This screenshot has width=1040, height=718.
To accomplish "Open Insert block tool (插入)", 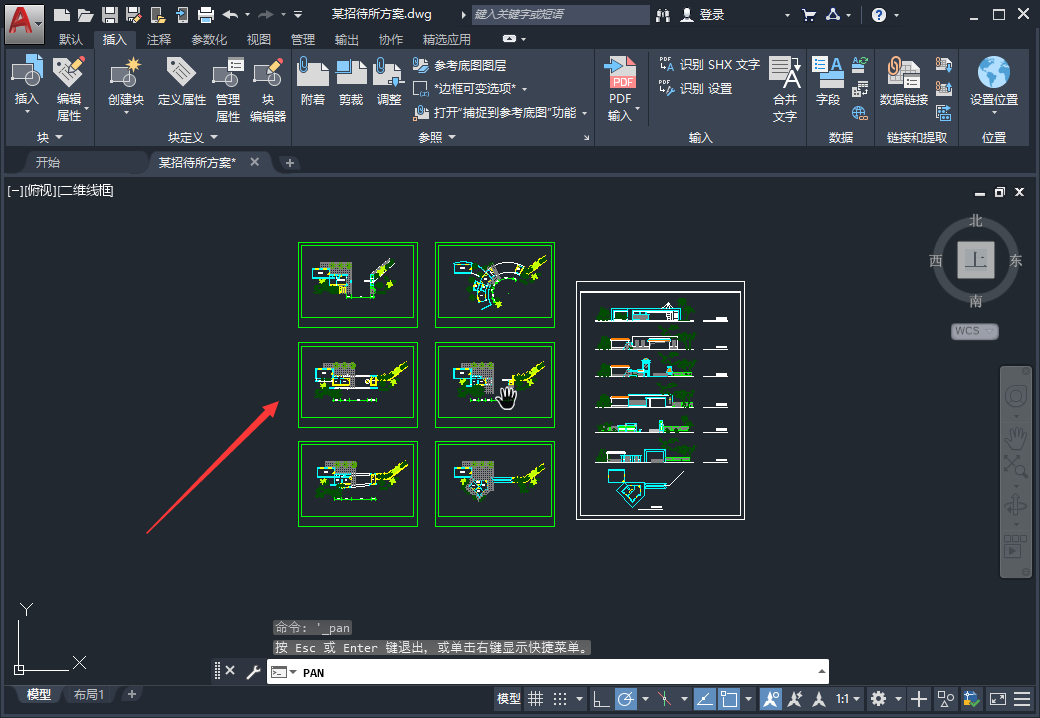I will [x=27, y=83].
